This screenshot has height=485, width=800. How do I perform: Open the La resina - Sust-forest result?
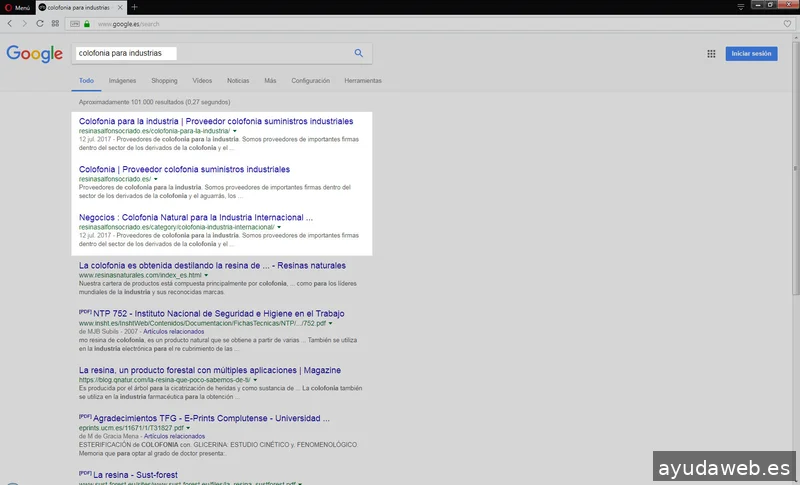pyautogui.click(x=135, y=475)
